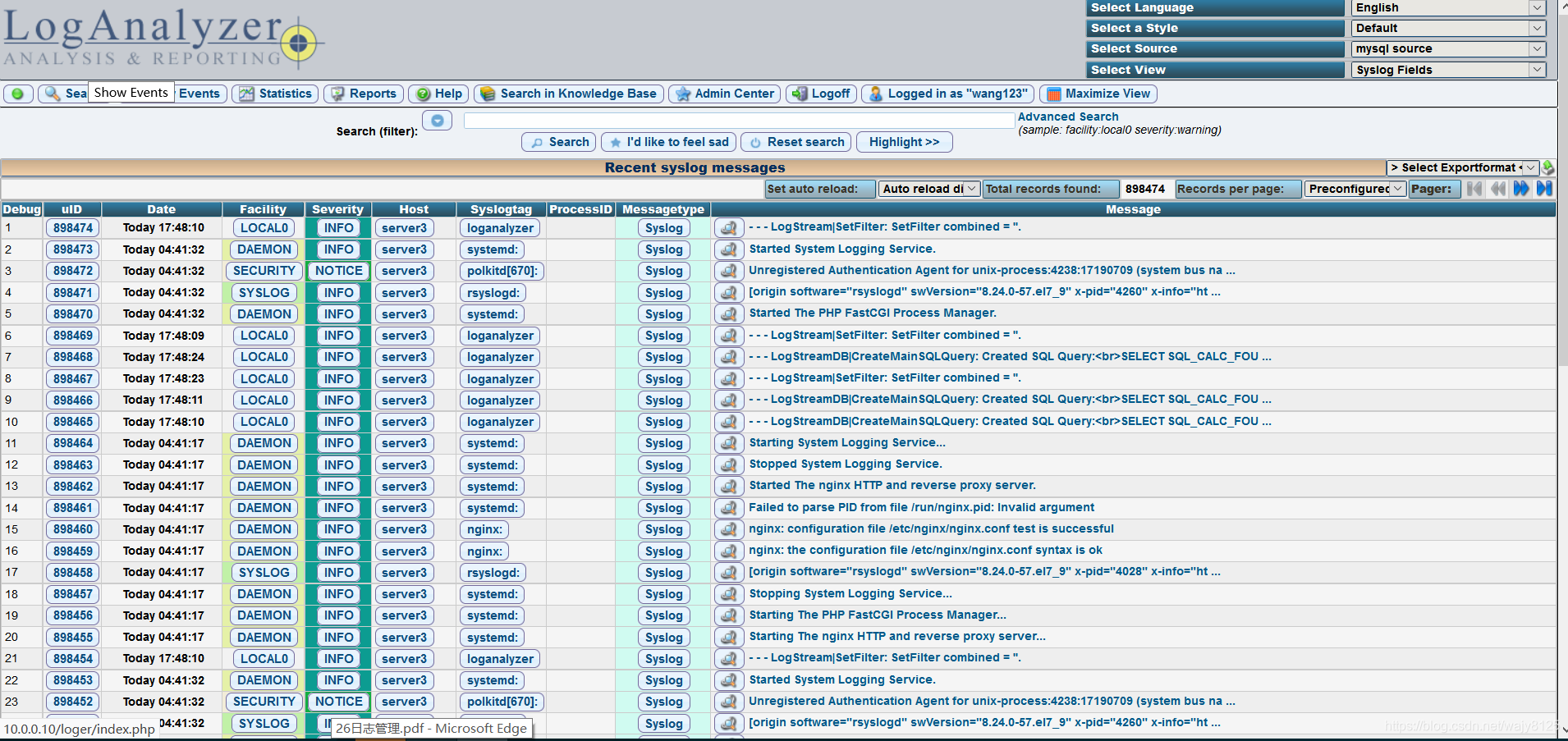Click nginx: syslogtag in row 15

pos(484,529)
